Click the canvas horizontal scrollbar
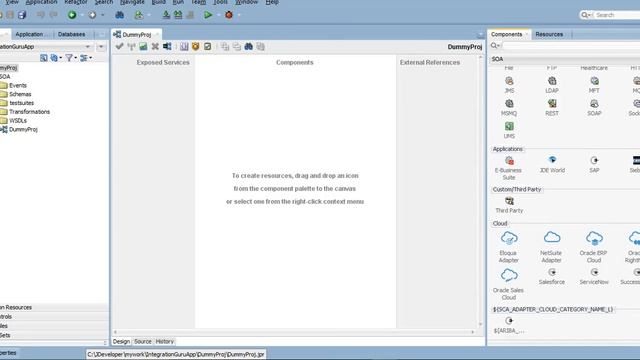640x360 pixels. pos(294,332)
